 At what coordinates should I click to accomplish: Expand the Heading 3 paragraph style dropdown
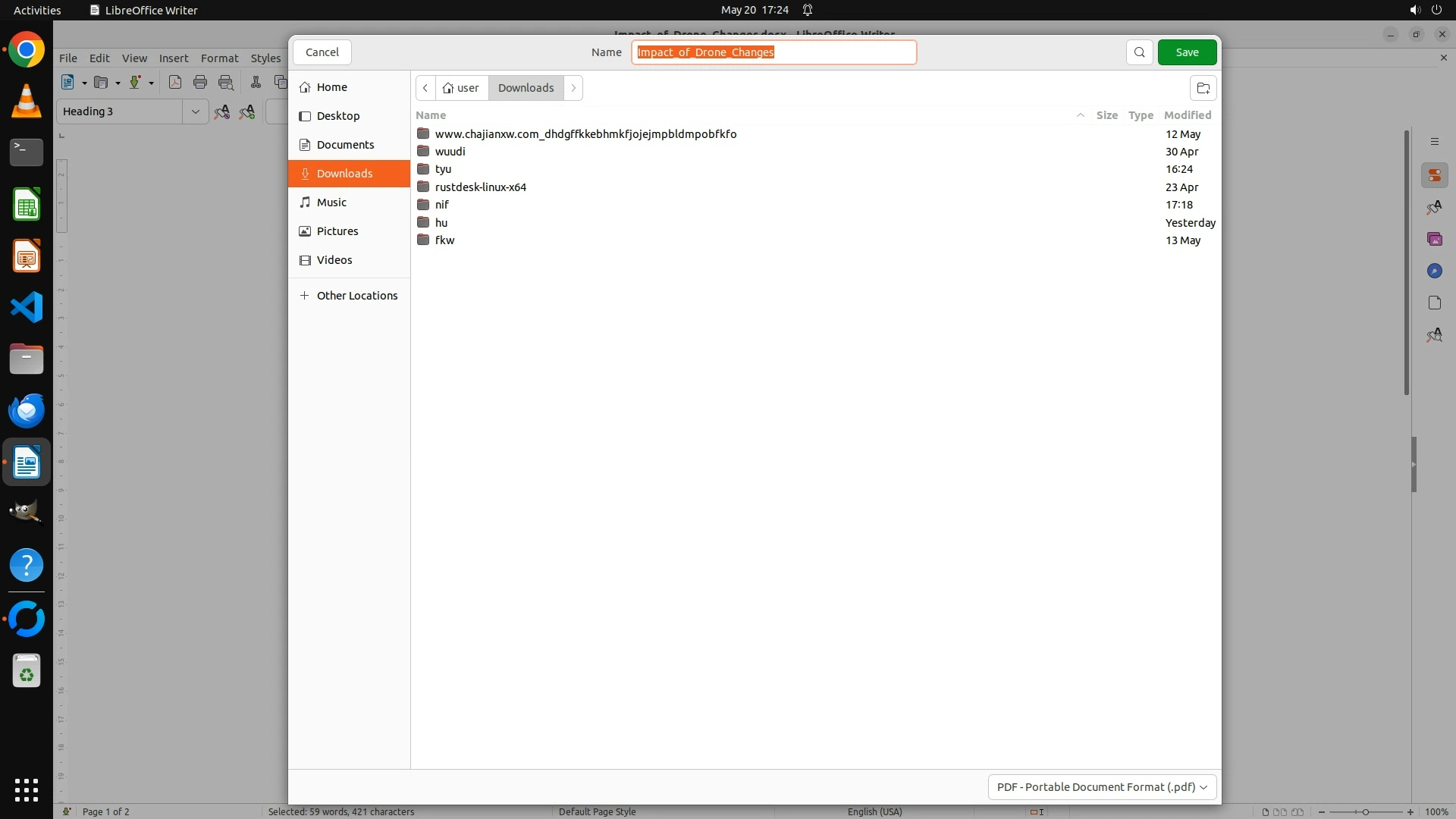pyautogui.click(x=195, y=111)
